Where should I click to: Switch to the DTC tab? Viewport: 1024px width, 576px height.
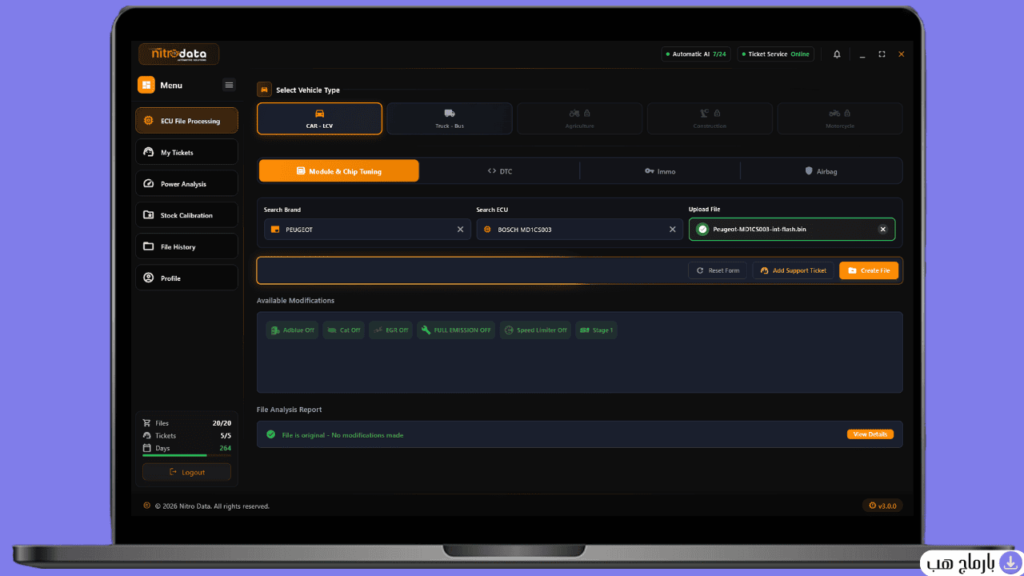[500, 171]
